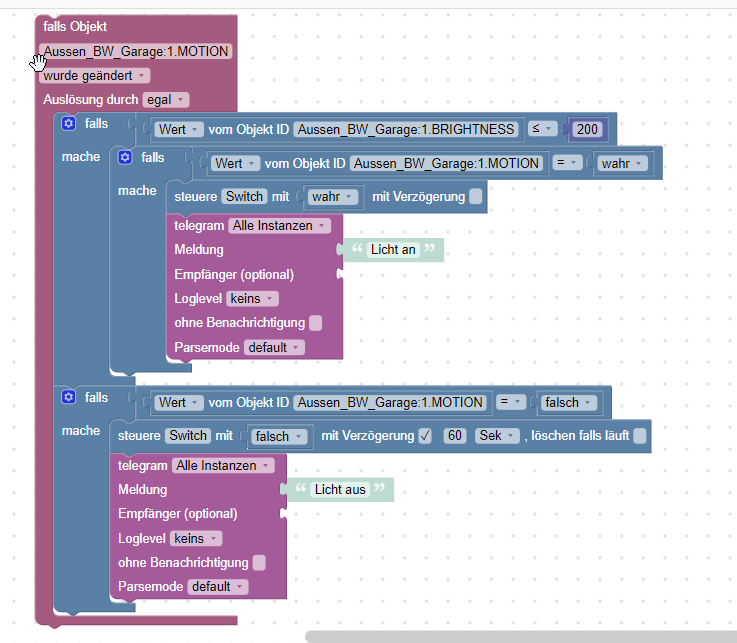Select 'Auslösung durch' label text
The image size is (737, 643).
coord(91,100)
